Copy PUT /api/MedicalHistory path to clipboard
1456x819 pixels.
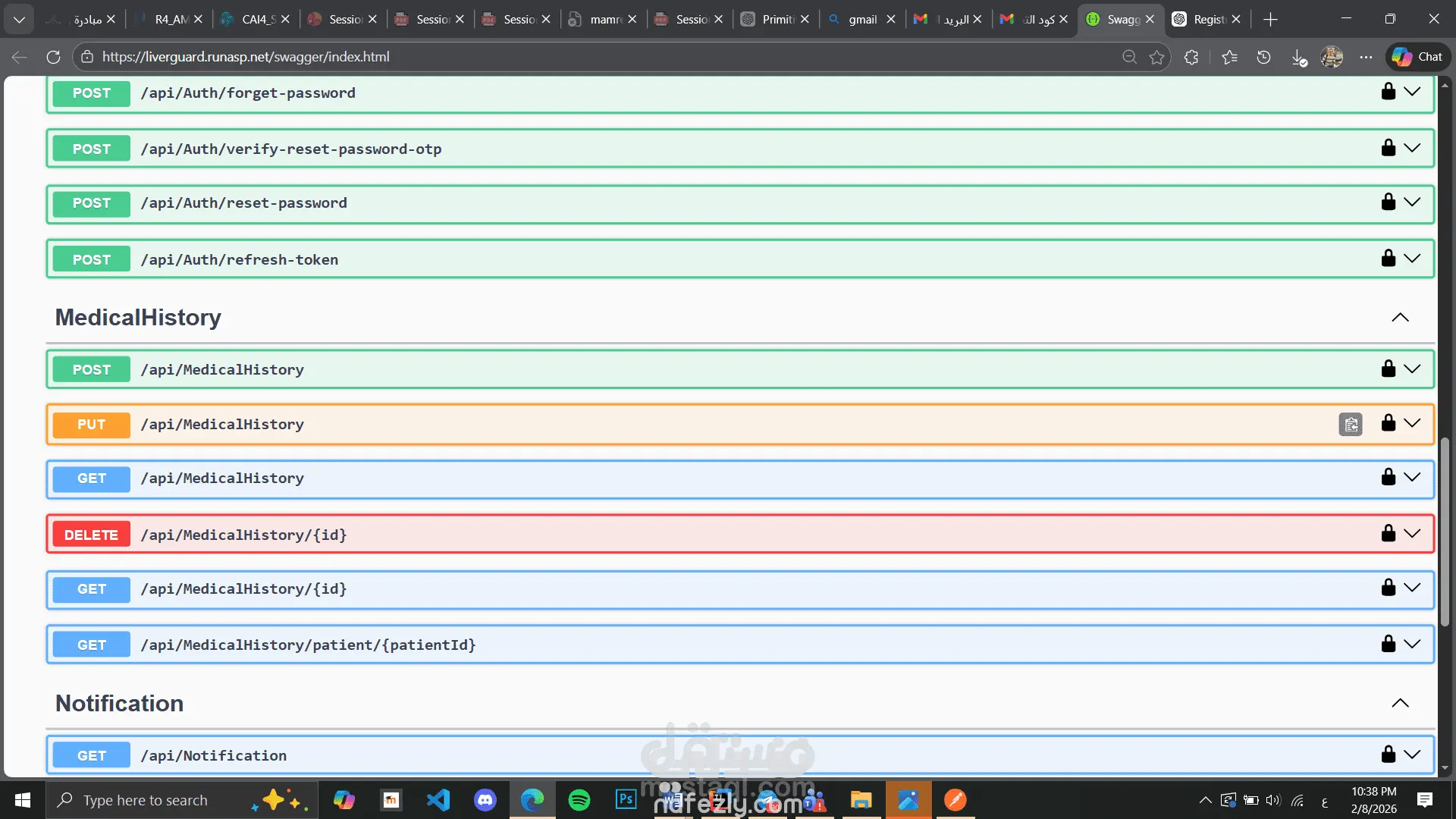tap(1351, 425)
